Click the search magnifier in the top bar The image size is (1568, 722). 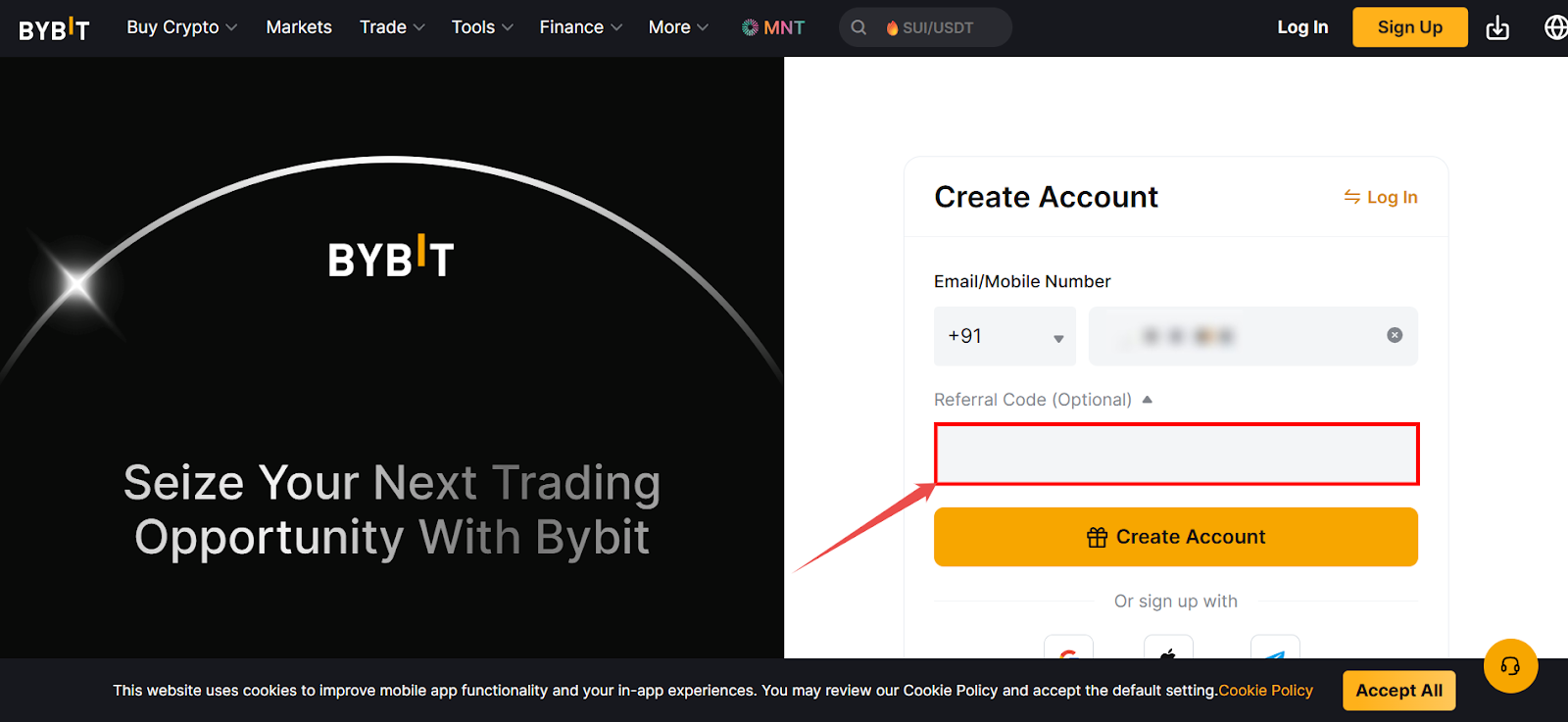click(858, 26)
